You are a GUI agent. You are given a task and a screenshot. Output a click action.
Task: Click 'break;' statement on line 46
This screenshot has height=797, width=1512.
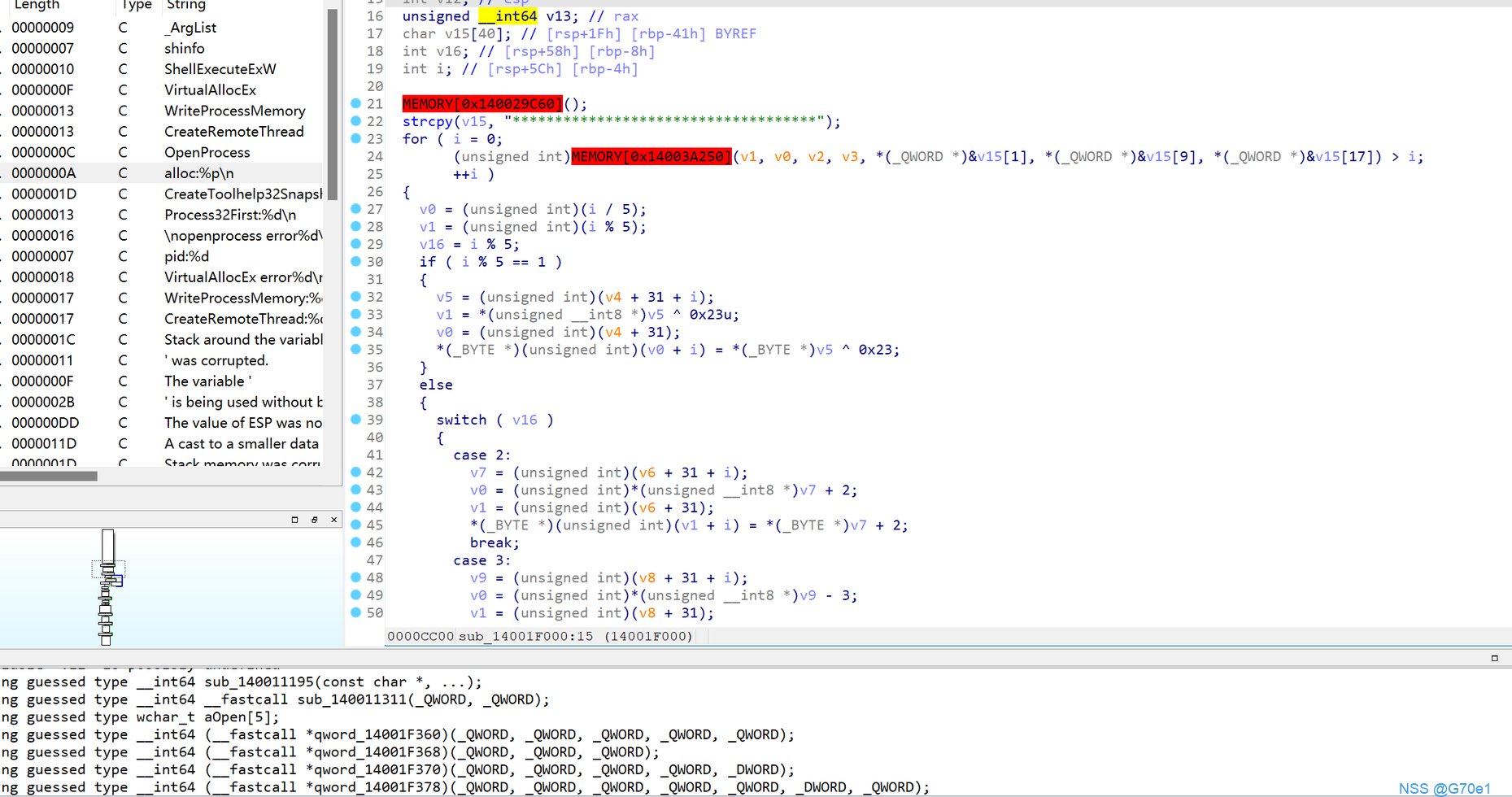click(x=495, y=542)
